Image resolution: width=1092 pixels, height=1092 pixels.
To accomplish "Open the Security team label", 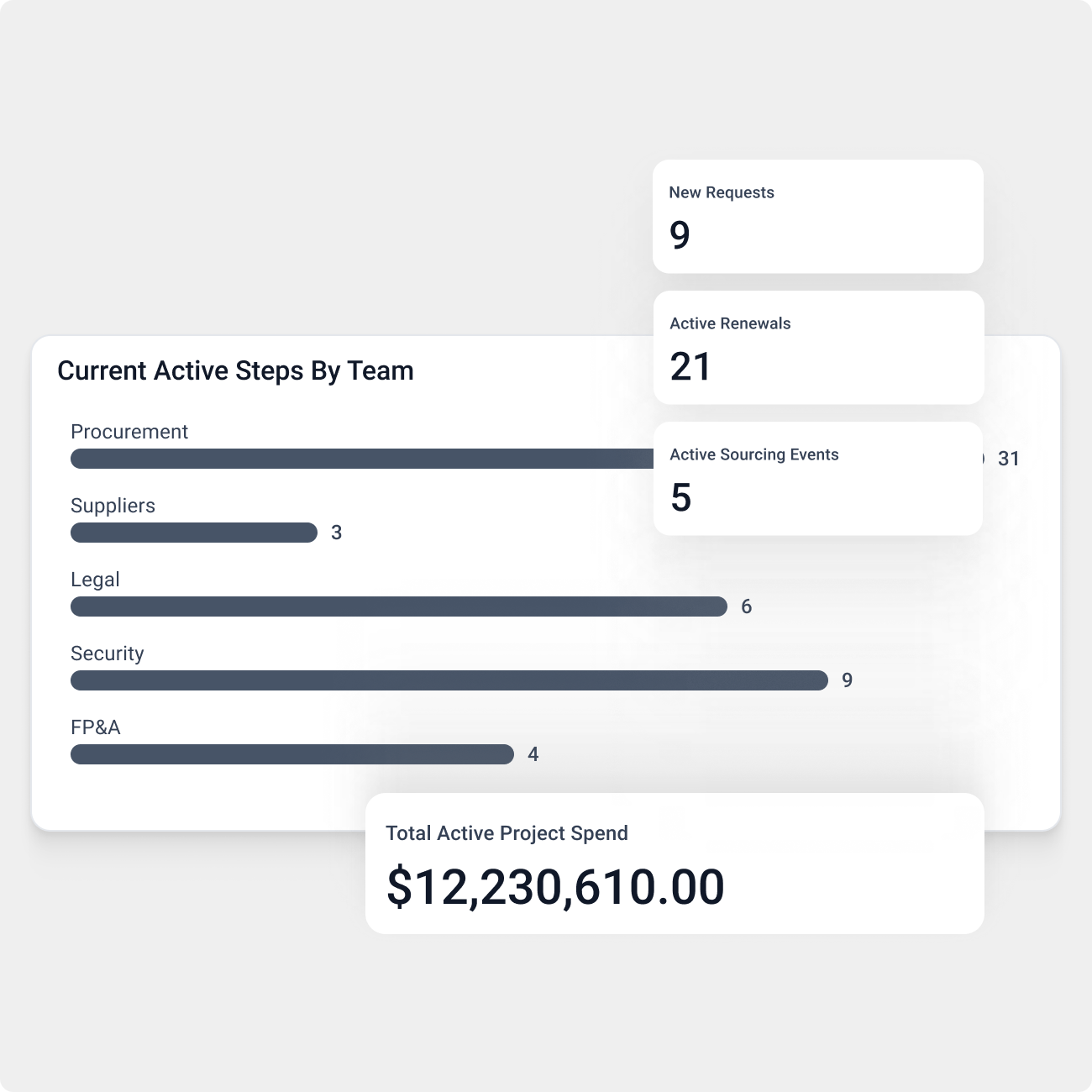I will [x=108, y=654].
